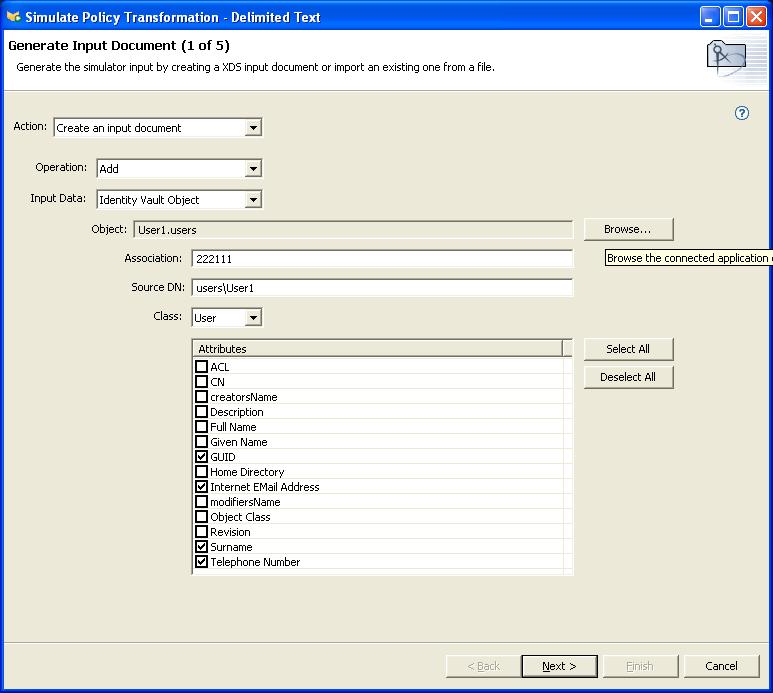Image resolution: width=773 pixels, height=693 pixels.
Task: Cancel the simulation wizard
Action: tap(721, 666)
